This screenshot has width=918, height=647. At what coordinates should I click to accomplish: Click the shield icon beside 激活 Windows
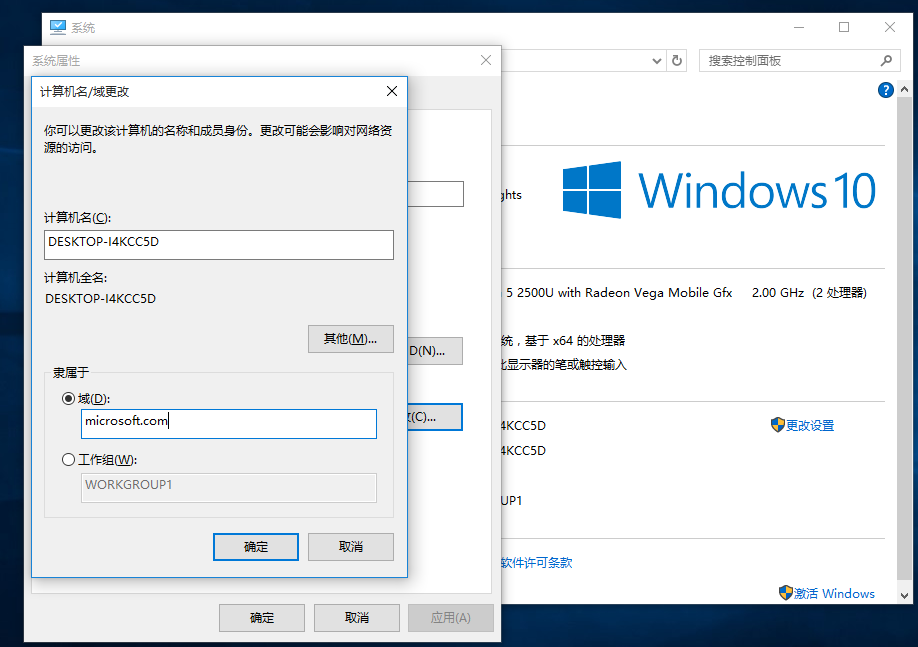tap(786, 593)
